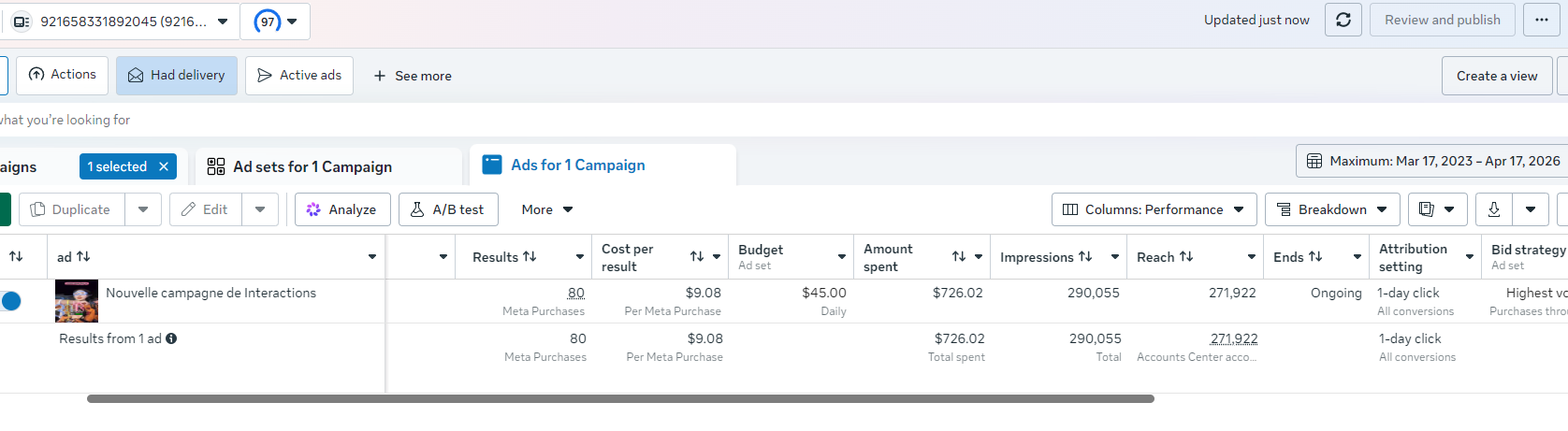Click the refresh data icon
Viewport: 1568px width, 431px height.
[x=1343, y=20]
